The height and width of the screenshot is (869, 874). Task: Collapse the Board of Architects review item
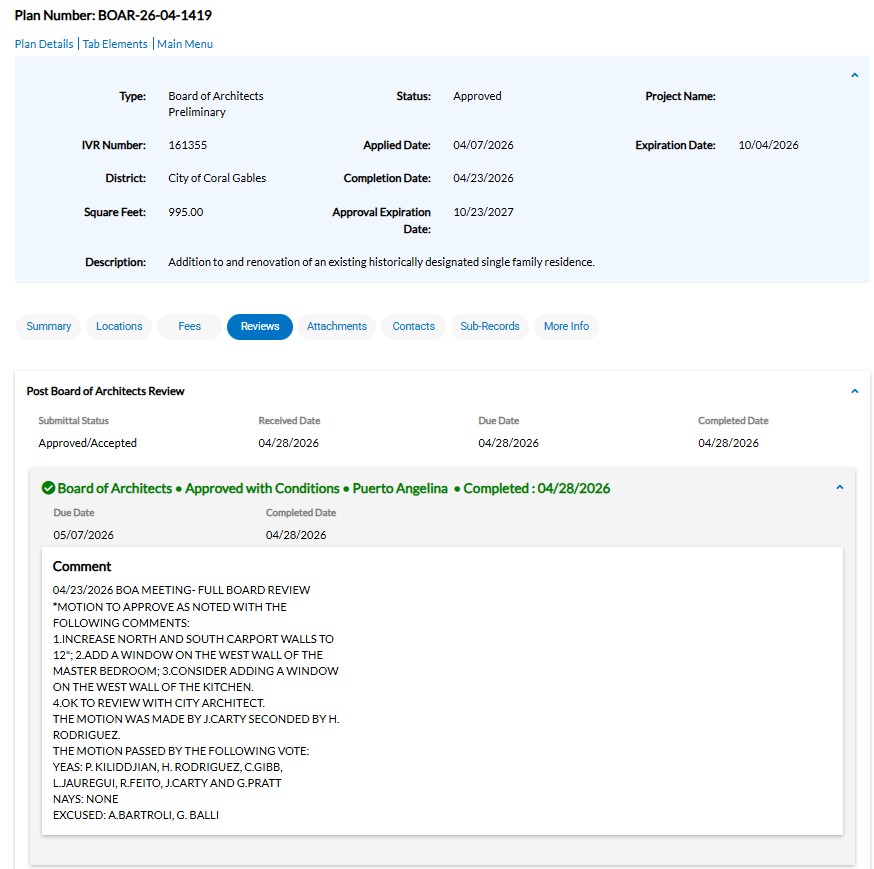click(x=839, y=487)
